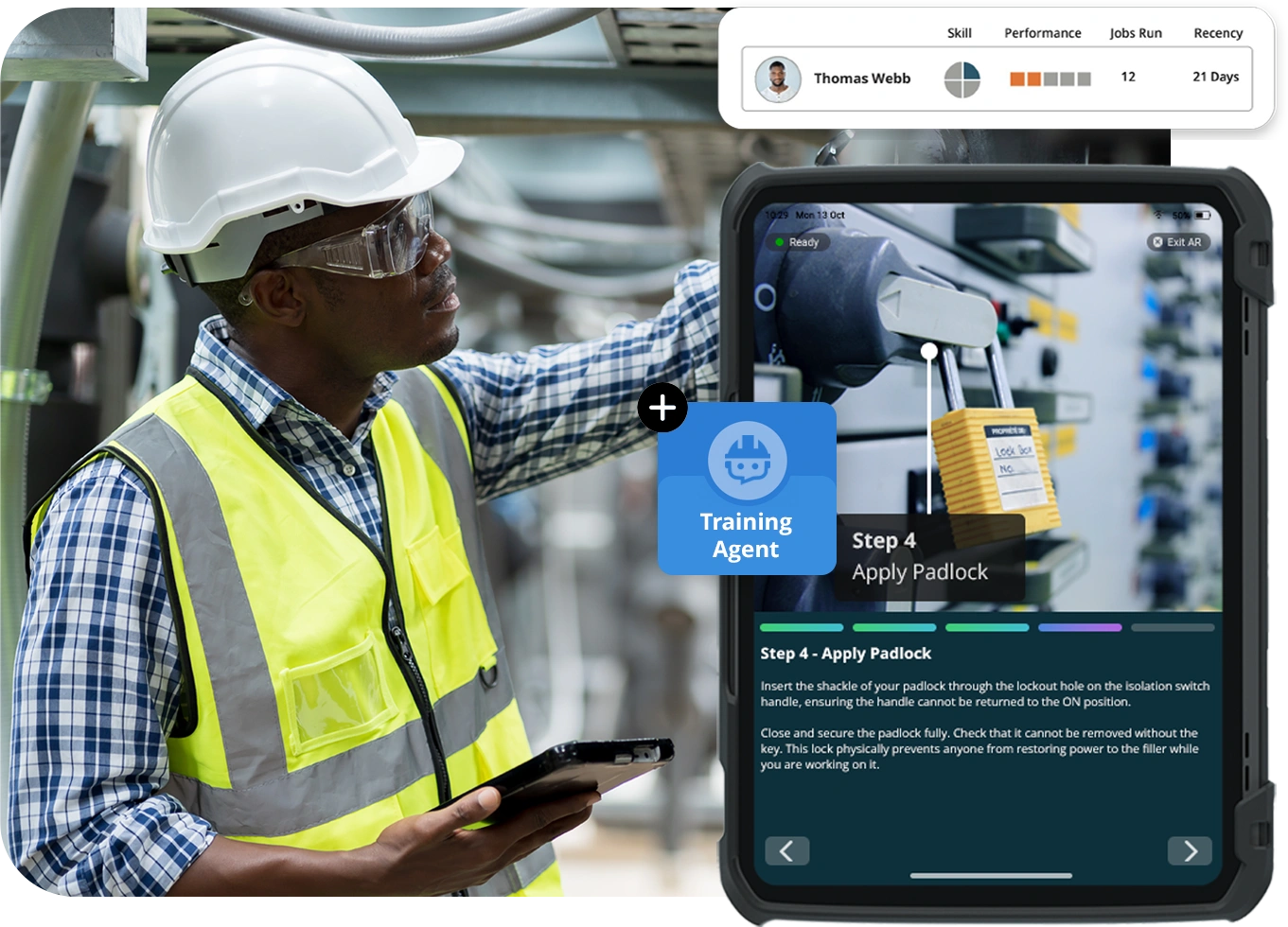Open the Training Agent robot icon
1288x927 pixels.
click(x=747, y=461)
